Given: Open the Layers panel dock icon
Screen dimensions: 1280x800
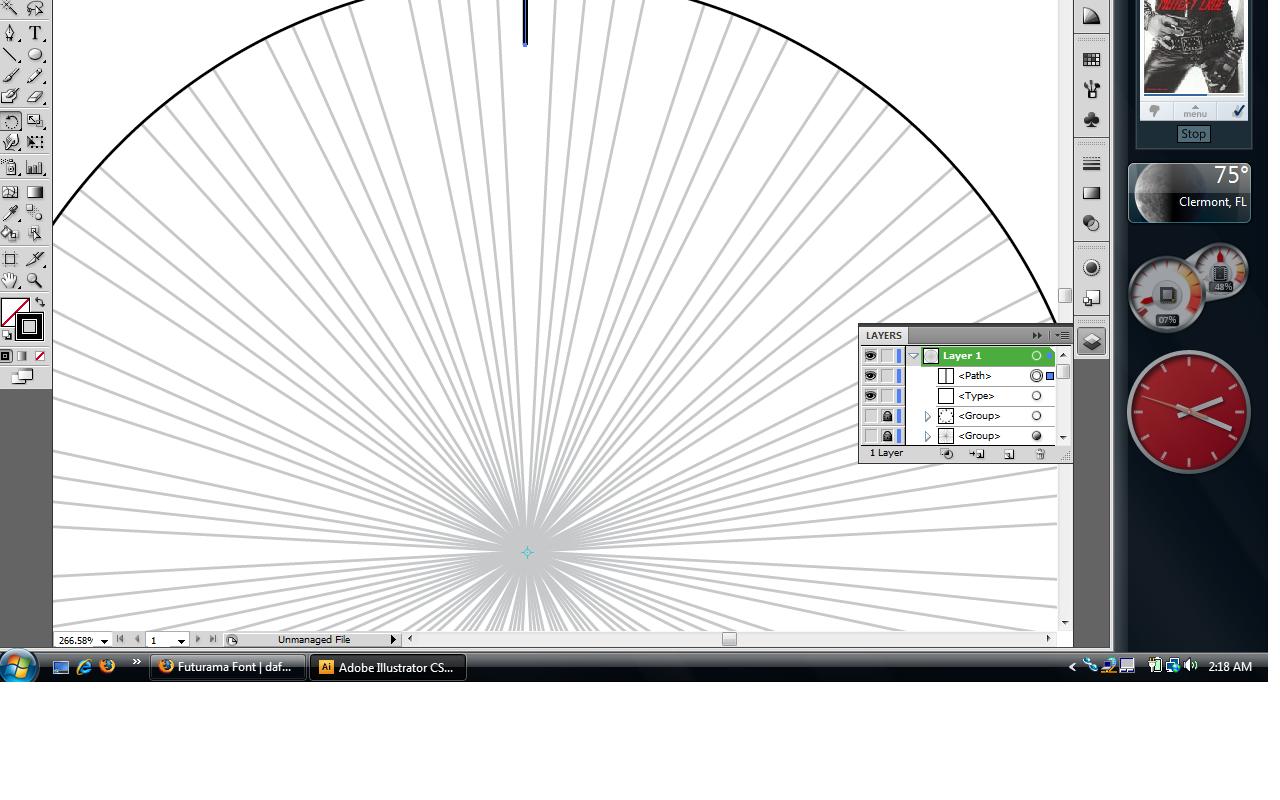Looking at the screenshot, I should click(x=1091, y=341).
